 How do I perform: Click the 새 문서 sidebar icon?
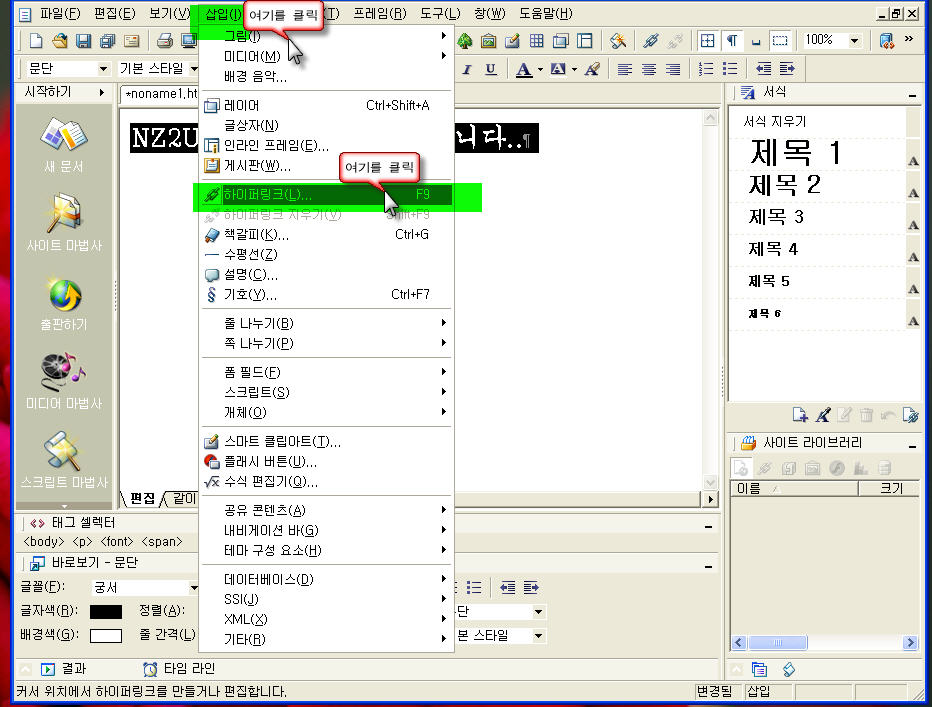64,136
